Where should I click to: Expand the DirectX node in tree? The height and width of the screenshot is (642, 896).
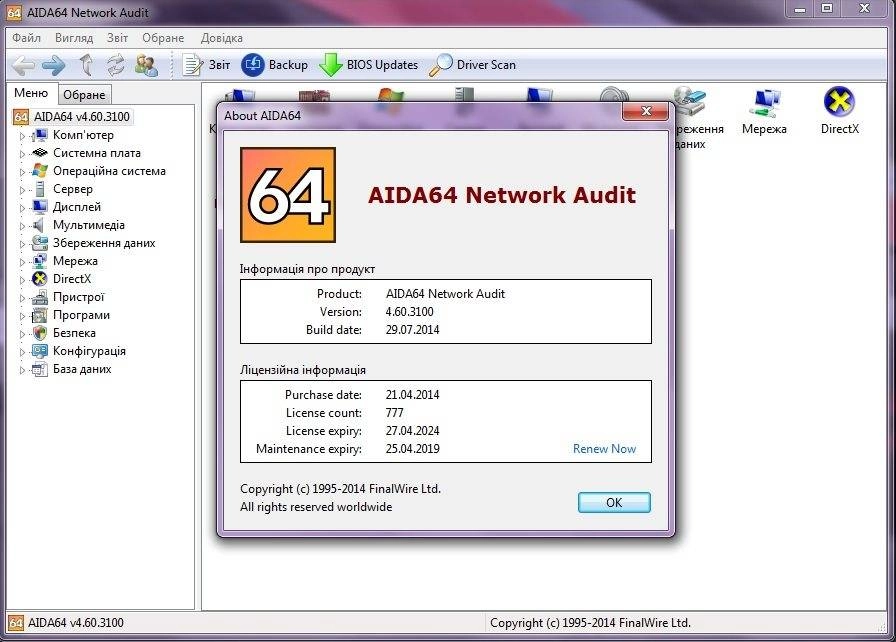(22, 280)
